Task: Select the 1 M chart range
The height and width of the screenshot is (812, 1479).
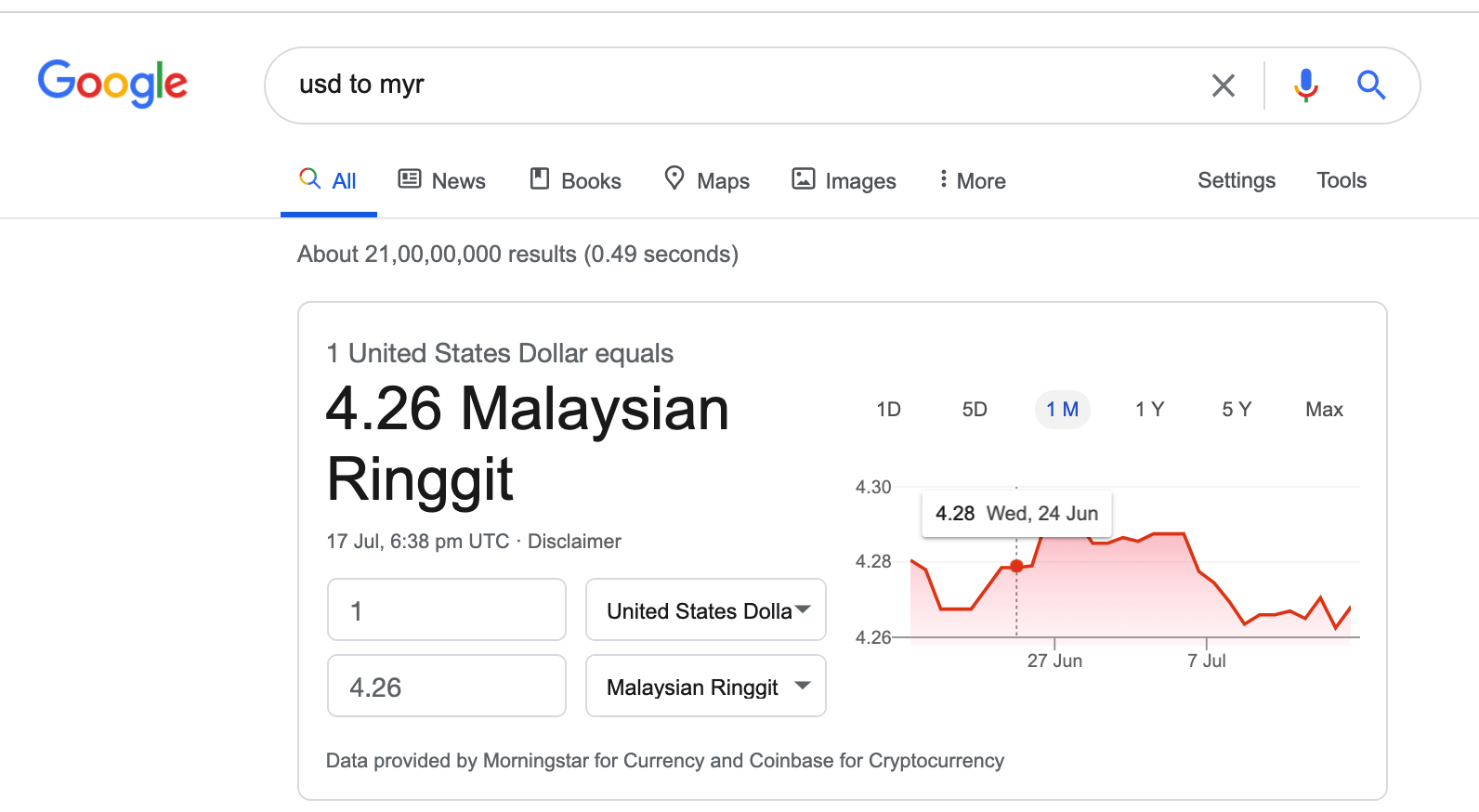Action: pos(1062,410)
